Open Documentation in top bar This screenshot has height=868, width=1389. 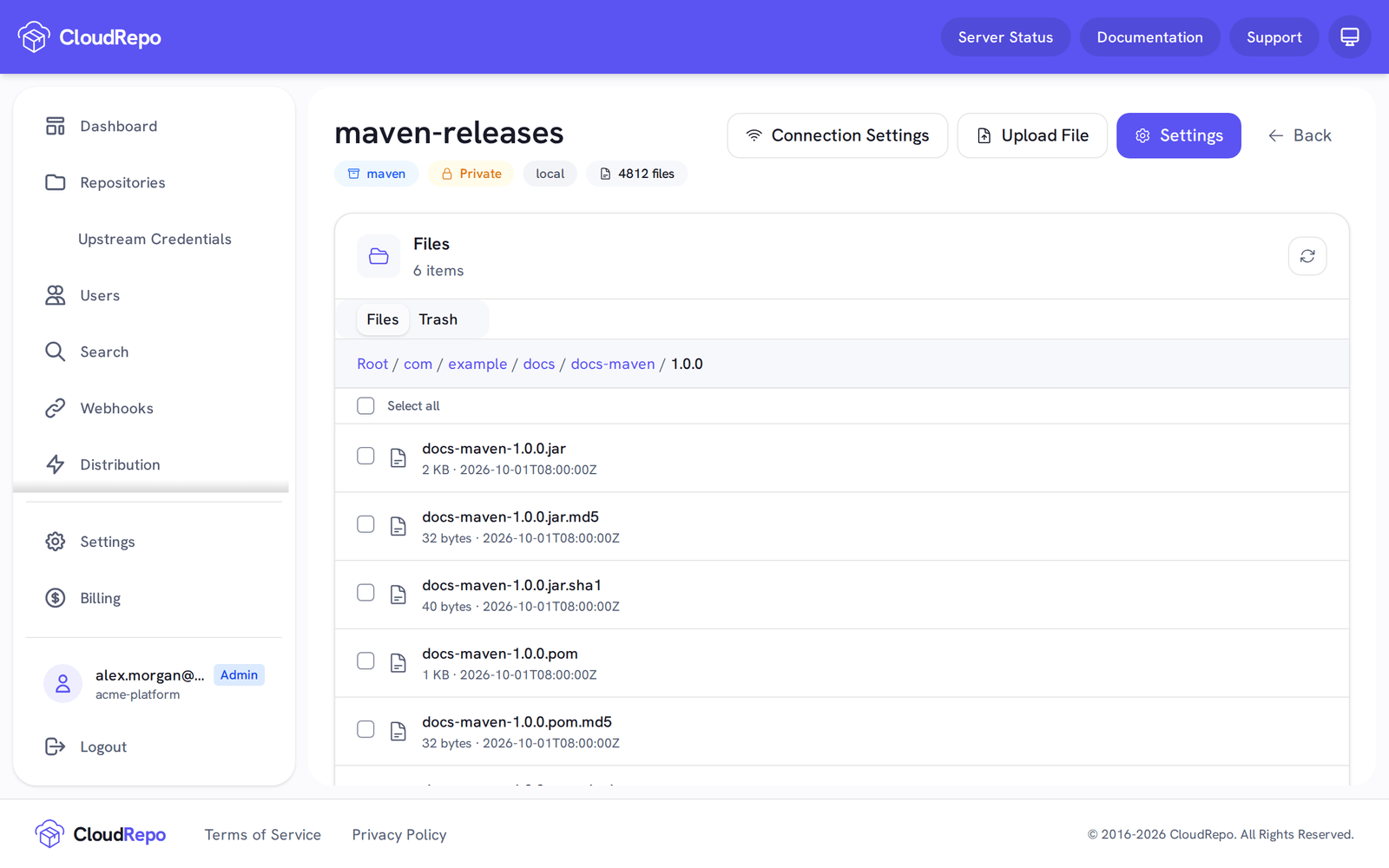[1149, 37]
